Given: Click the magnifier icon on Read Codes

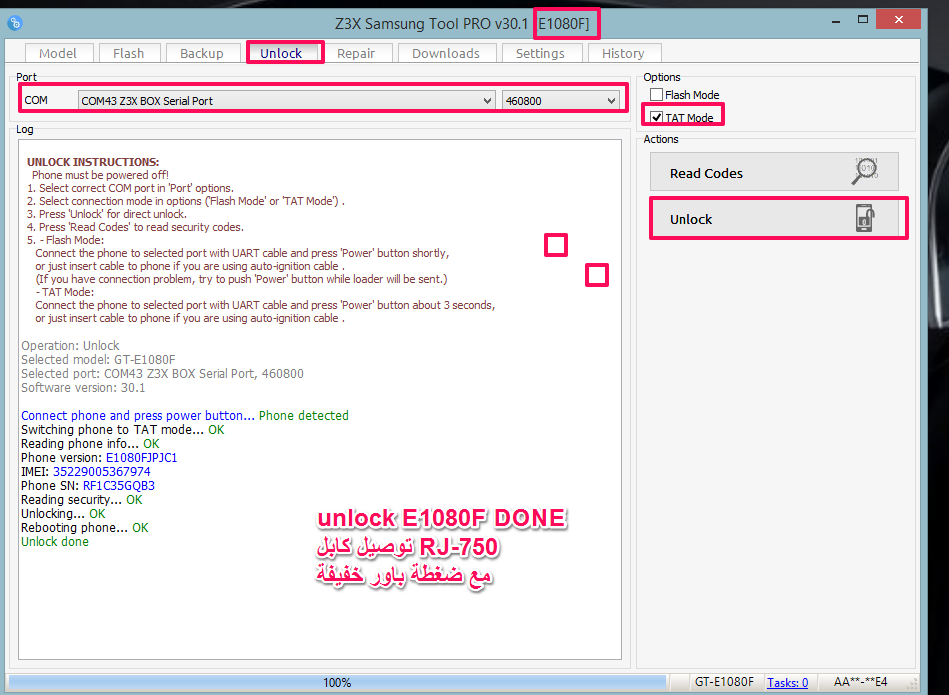Looking at the screenshot, I should [865, 172].
